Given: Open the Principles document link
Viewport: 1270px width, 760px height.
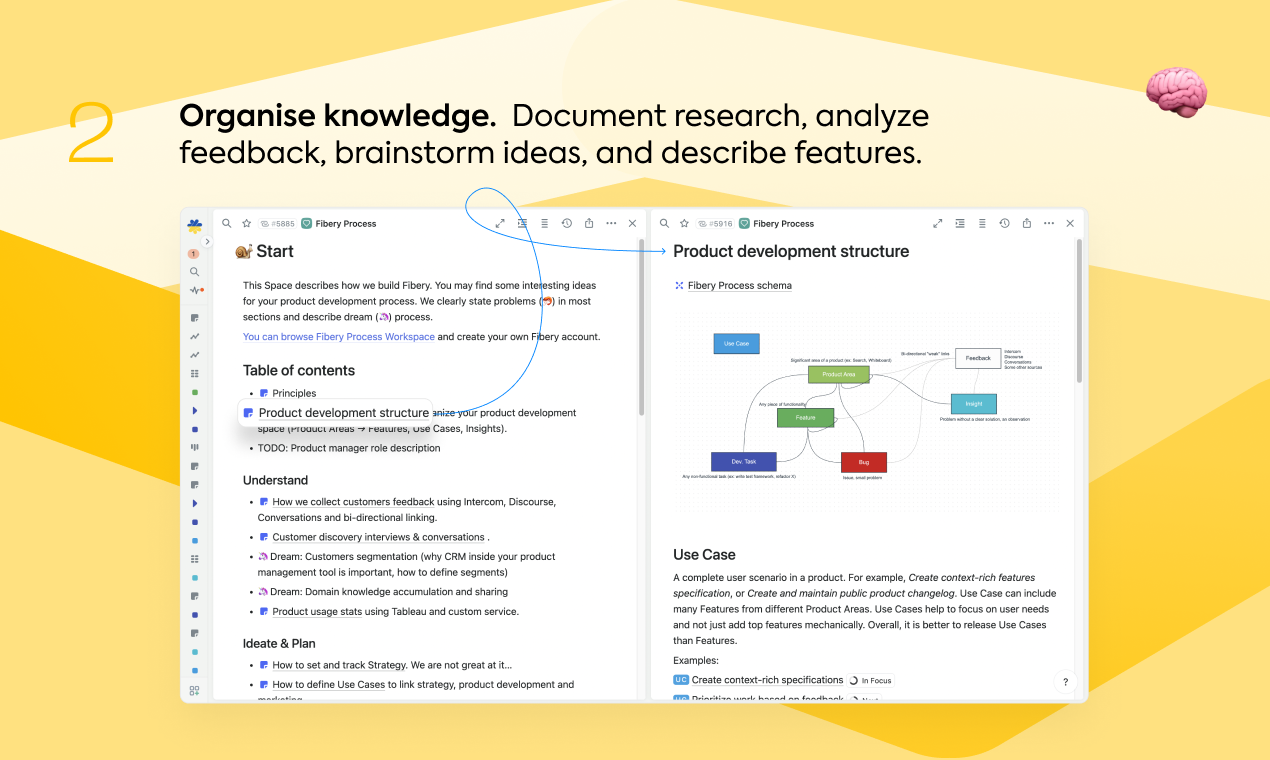Looking at the screenshot, I should point(294,393).
